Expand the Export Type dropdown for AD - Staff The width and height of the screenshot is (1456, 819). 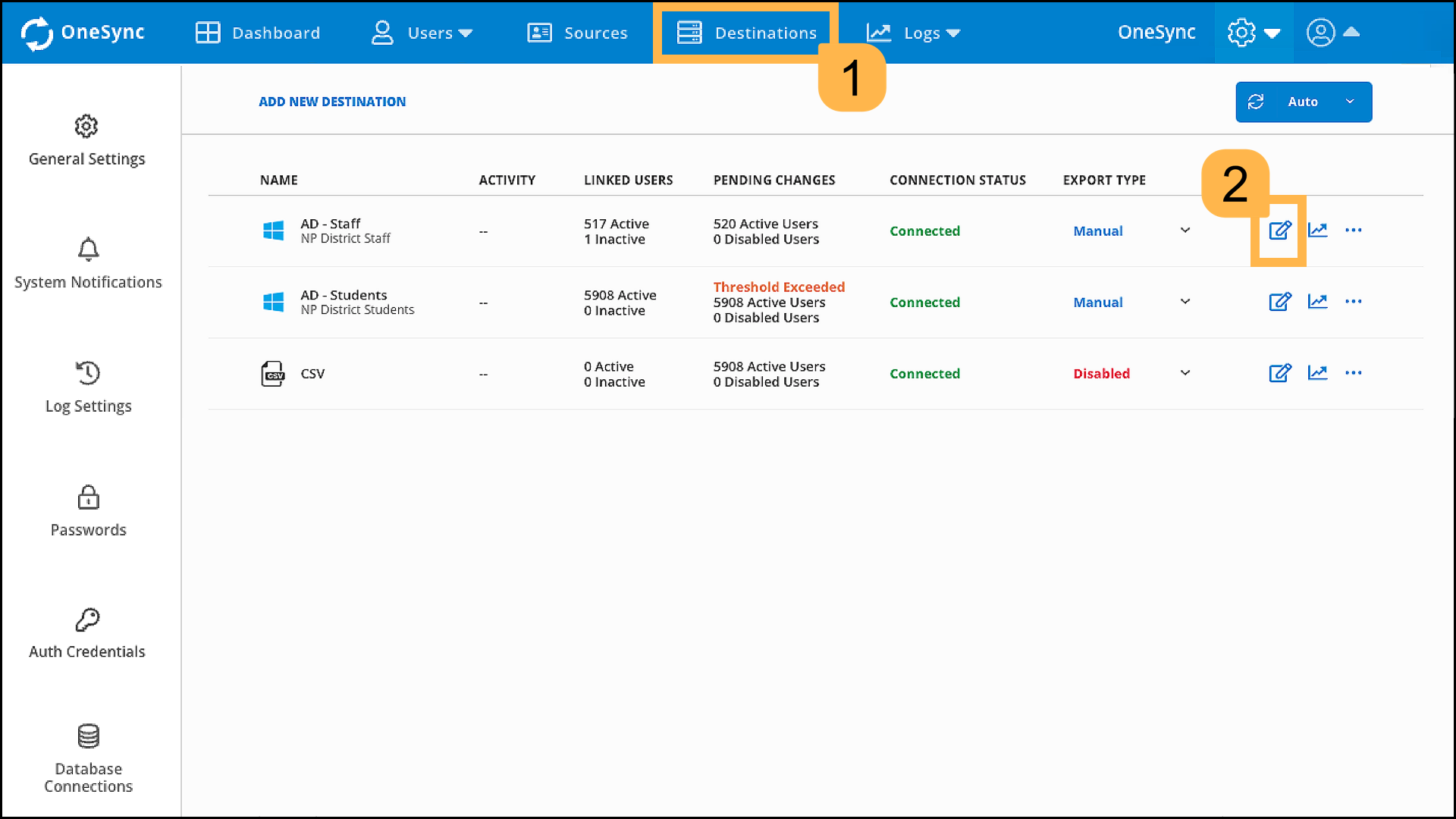pos(1185,231)
